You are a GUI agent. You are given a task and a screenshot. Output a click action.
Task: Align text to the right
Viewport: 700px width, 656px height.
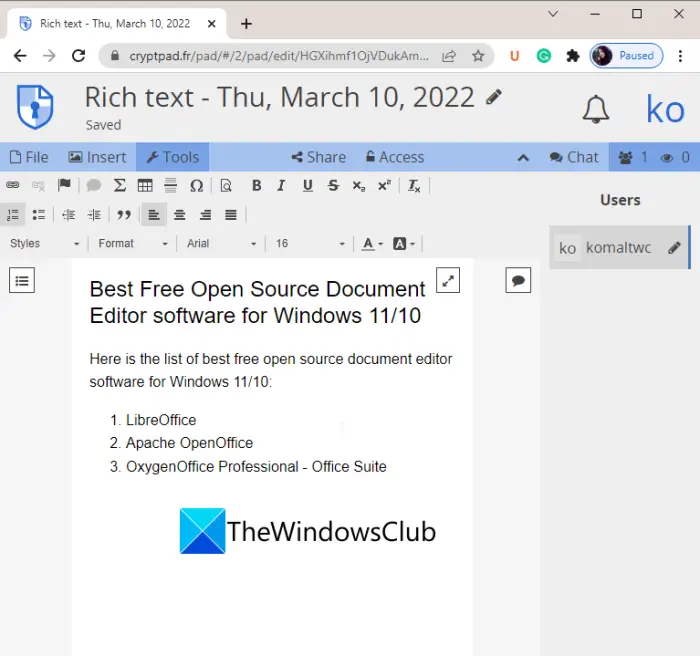205,215
